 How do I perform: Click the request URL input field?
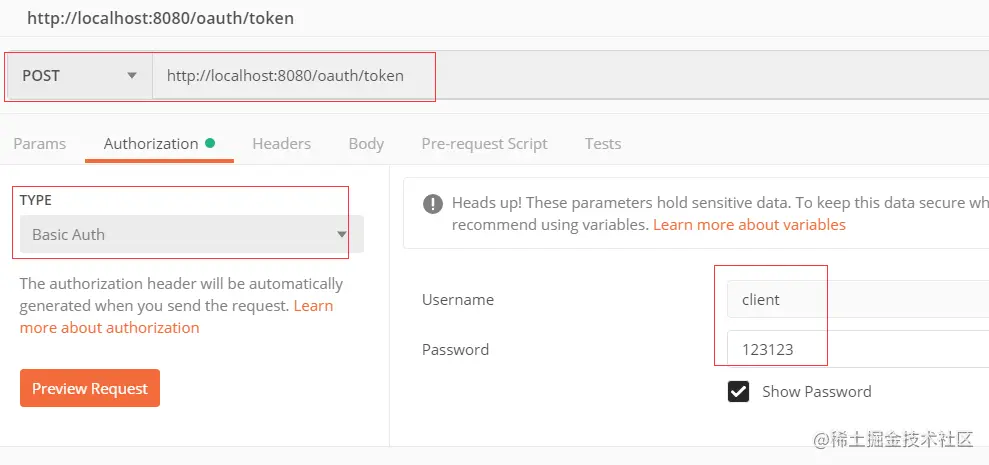(x=570, y=76)
